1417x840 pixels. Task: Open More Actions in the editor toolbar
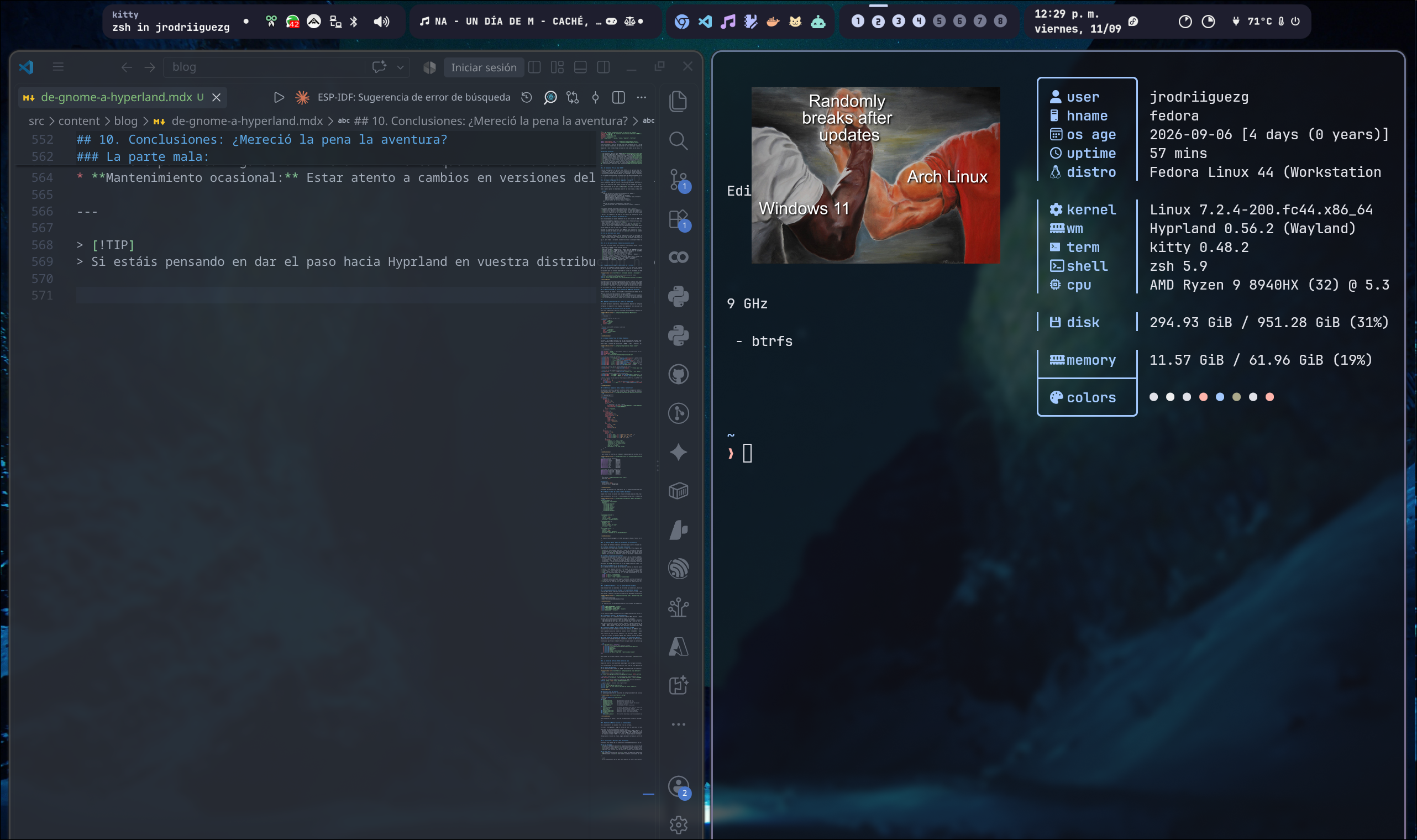pyautogui.click(x=641, y=97)
